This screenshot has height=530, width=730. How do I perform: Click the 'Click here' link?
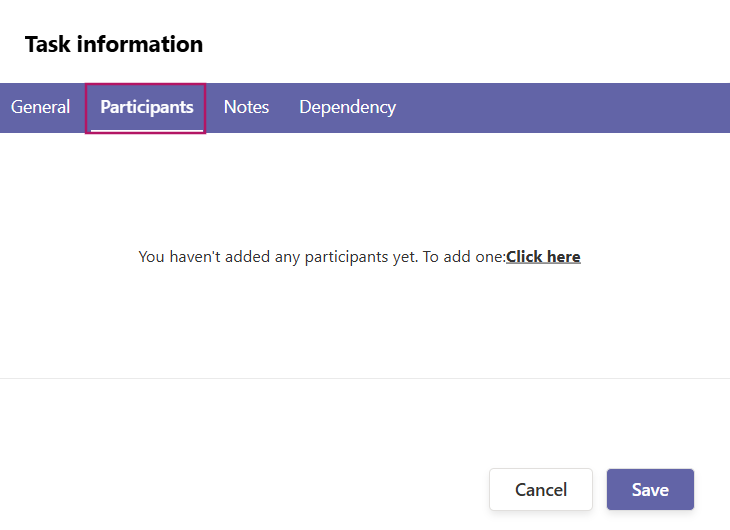543,257
